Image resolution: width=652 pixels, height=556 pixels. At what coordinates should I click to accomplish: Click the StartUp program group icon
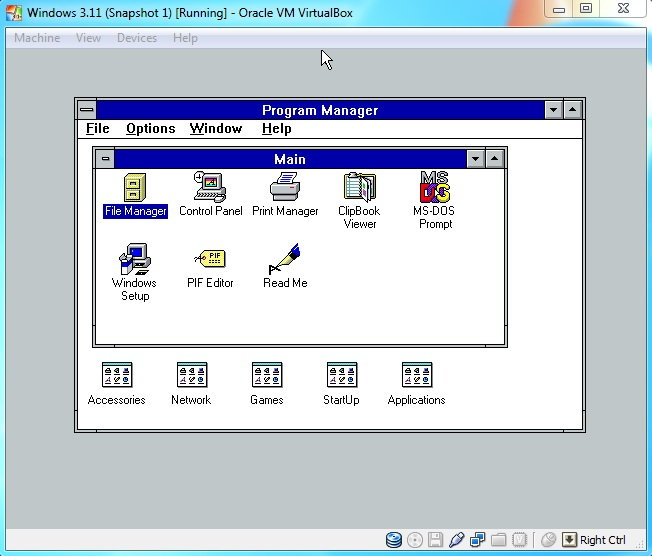coord(341,376)
